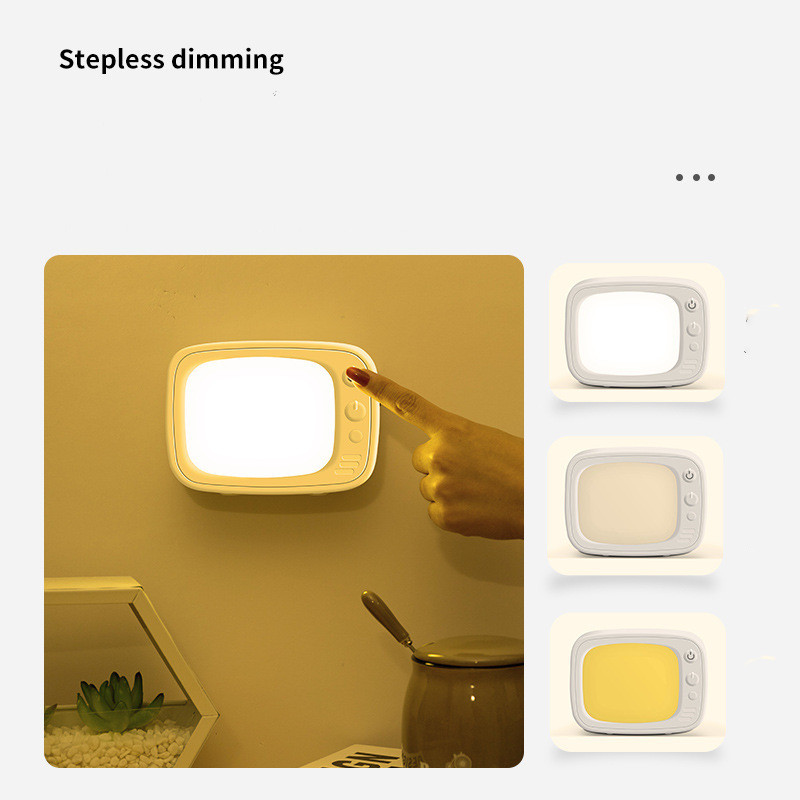The height and width of the screenshot is (800, 800).
Task: Click the first dot of the three-dot indicator
Action: (679, 178)
